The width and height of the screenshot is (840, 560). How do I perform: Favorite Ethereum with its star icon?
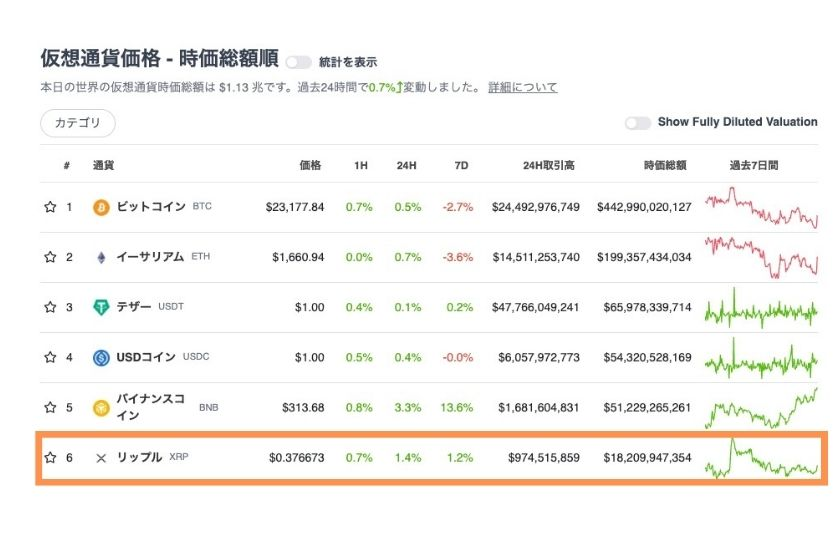tap(50, 257)
